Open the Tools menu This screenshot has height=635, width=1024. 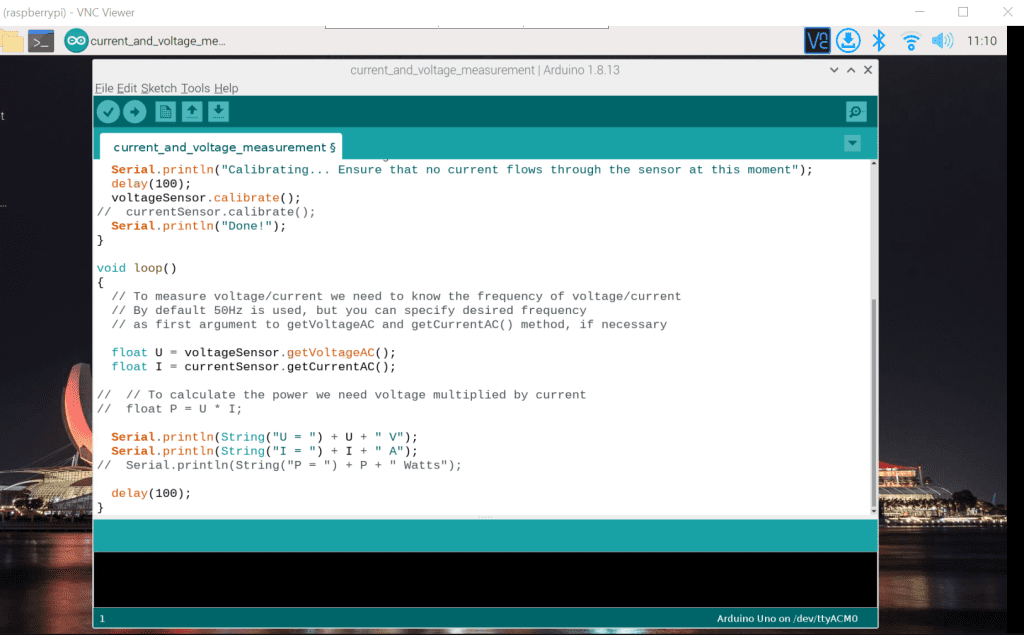point(195,88)
